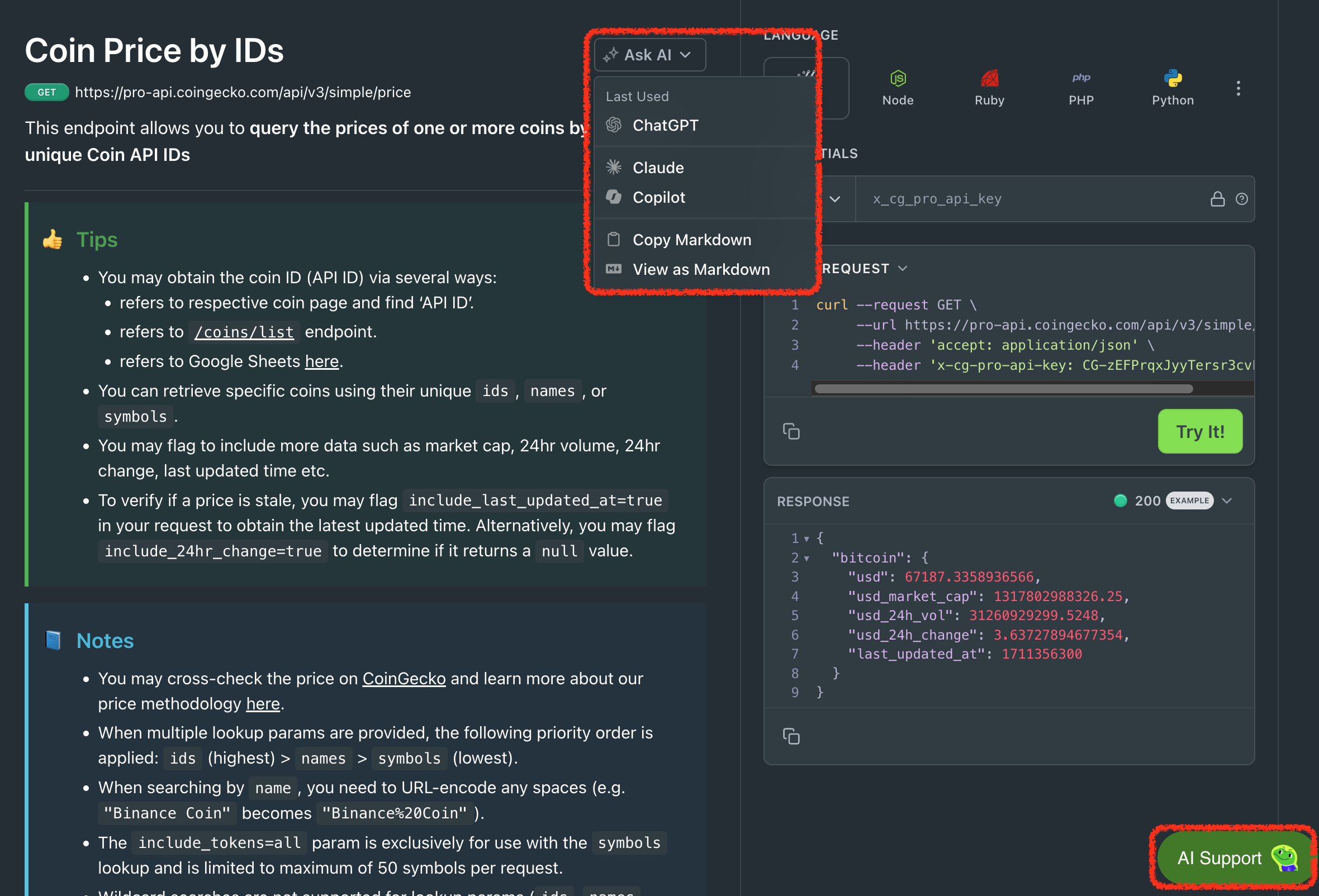Click the include_tokens=all code snippet
1319x896 pixels.
coord(220,843)
